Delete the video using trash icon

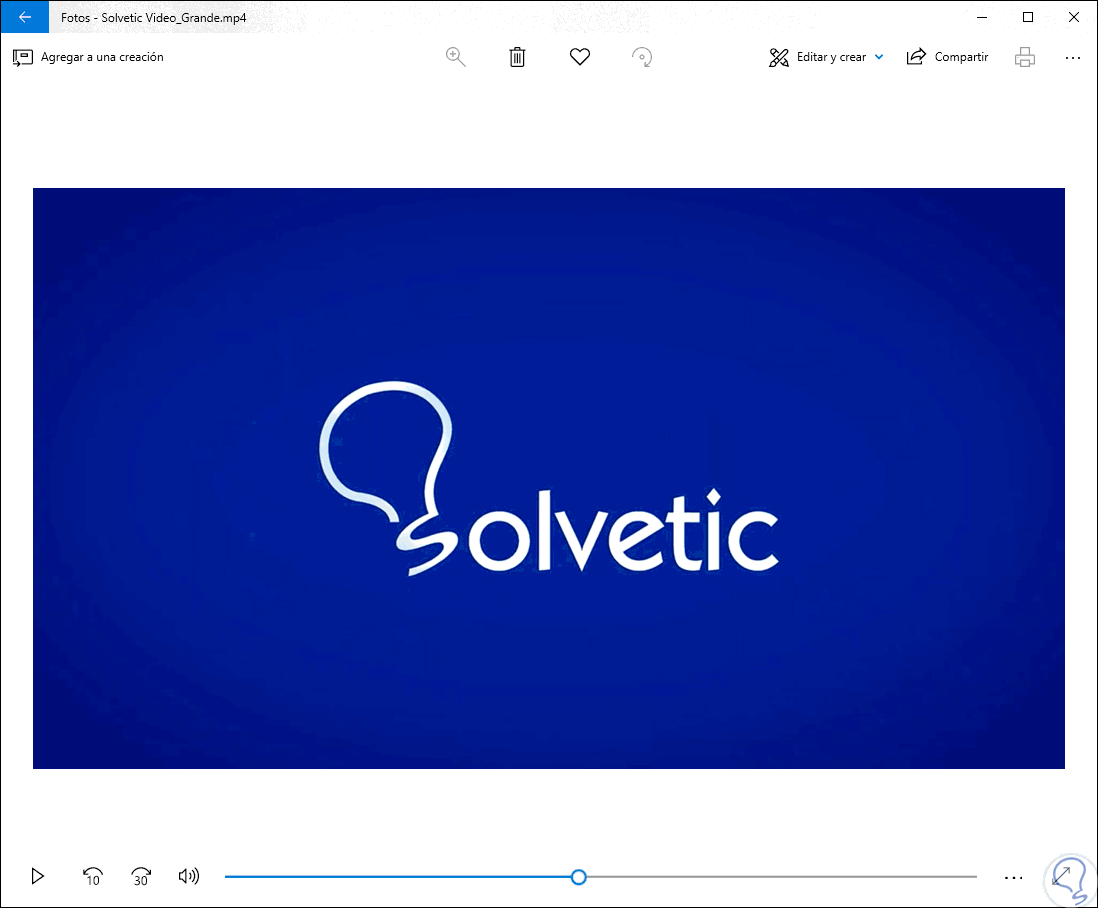(517, 57)
